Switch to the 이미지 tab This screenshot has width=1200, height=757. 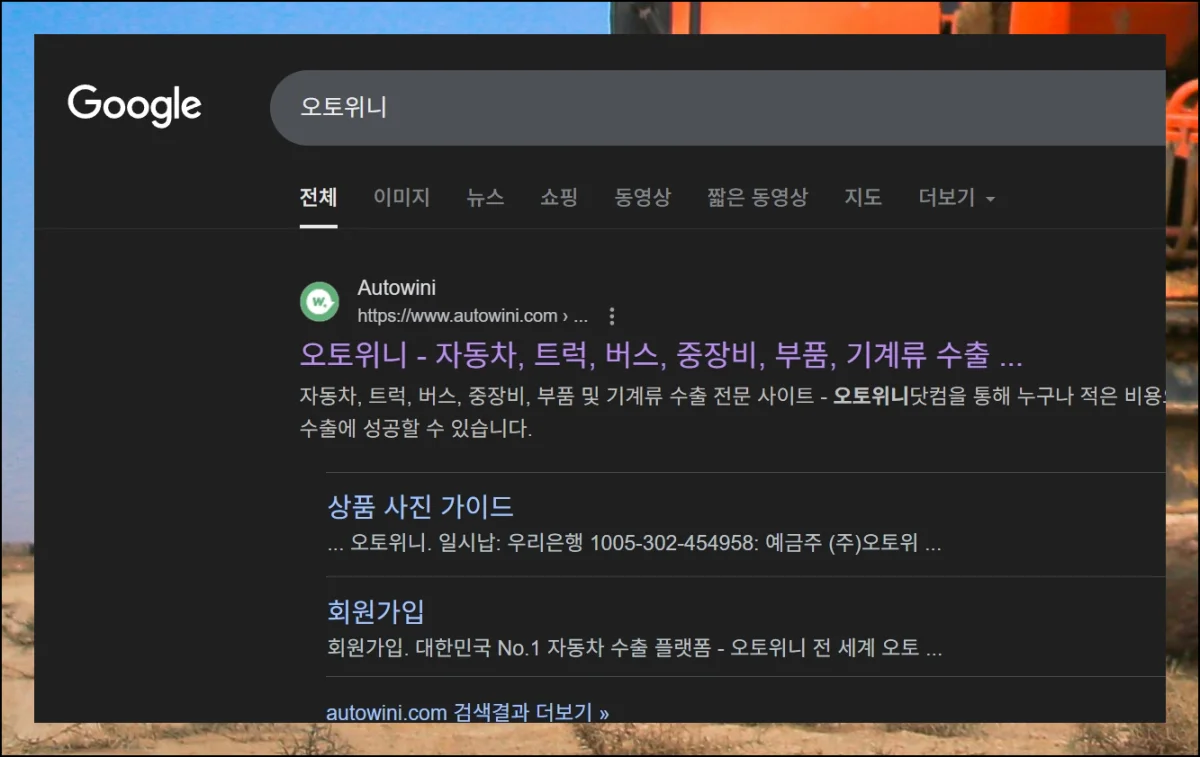pyautogui.click(x=401, y=198)
